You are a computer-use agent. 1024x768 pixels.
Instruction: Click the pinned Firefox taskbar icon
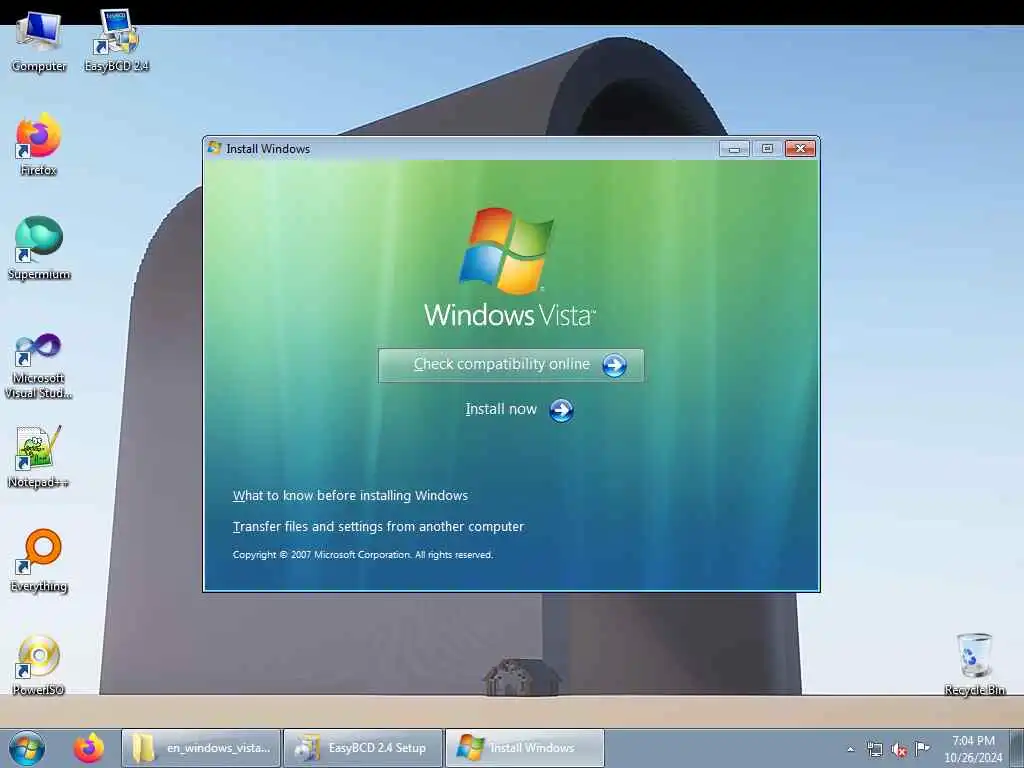pyautogui.click(x=89, y=748)
